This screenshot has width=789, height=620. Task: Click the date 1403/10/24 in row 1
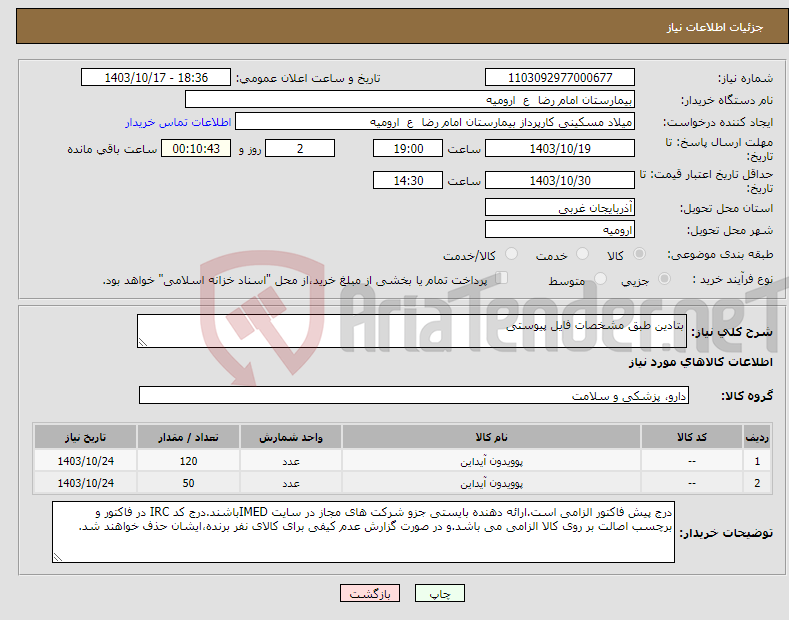[86, 460]
